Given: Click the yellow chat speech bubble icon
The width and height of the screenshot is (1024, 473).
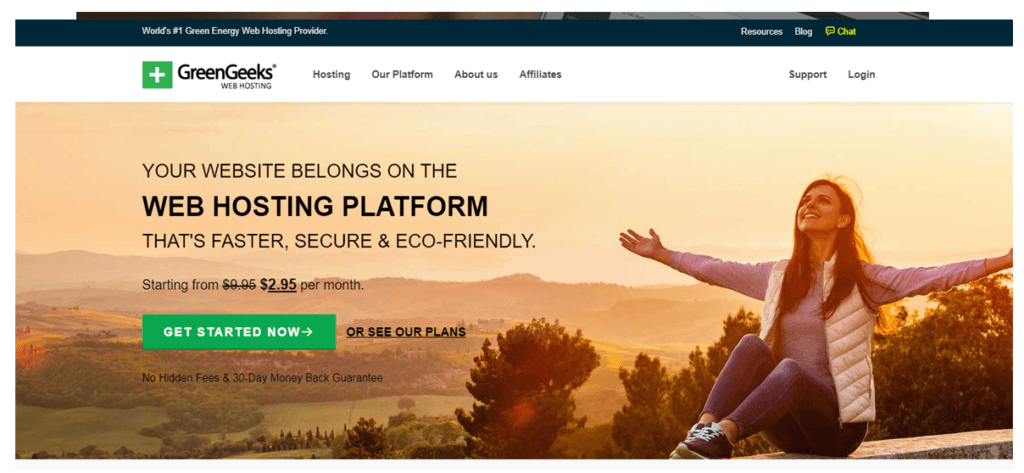Looking at the screenshot, I should [x=829, y=31].
